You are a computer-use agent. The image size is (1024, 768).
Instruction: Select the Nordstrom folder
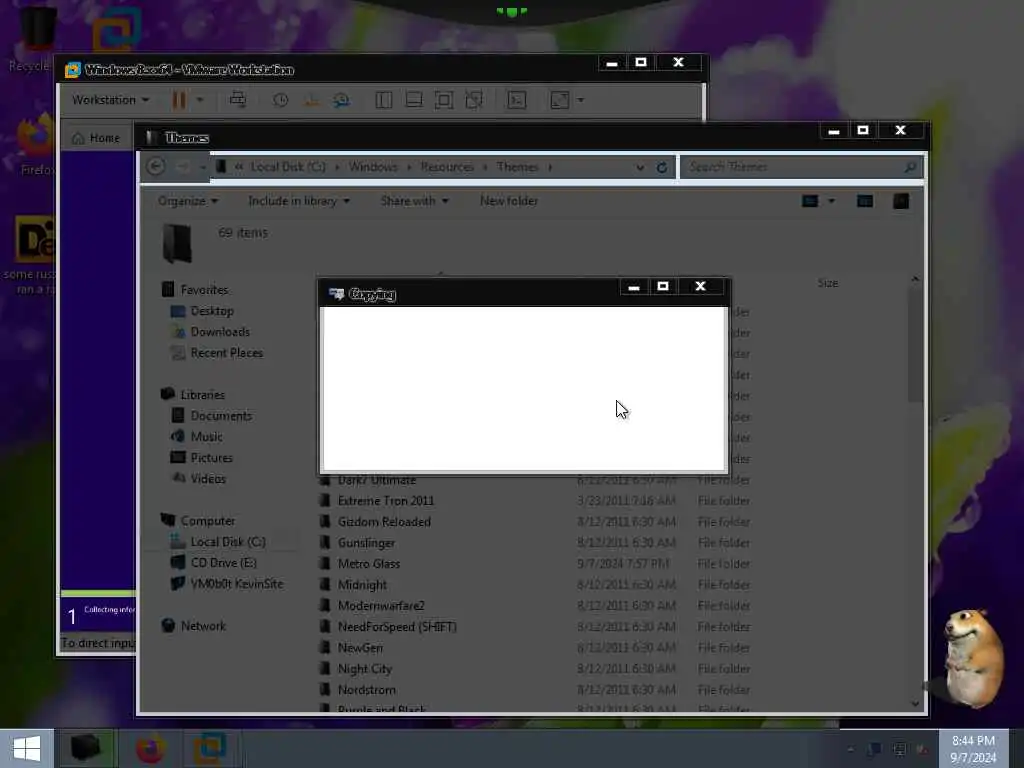pos(366,690)
